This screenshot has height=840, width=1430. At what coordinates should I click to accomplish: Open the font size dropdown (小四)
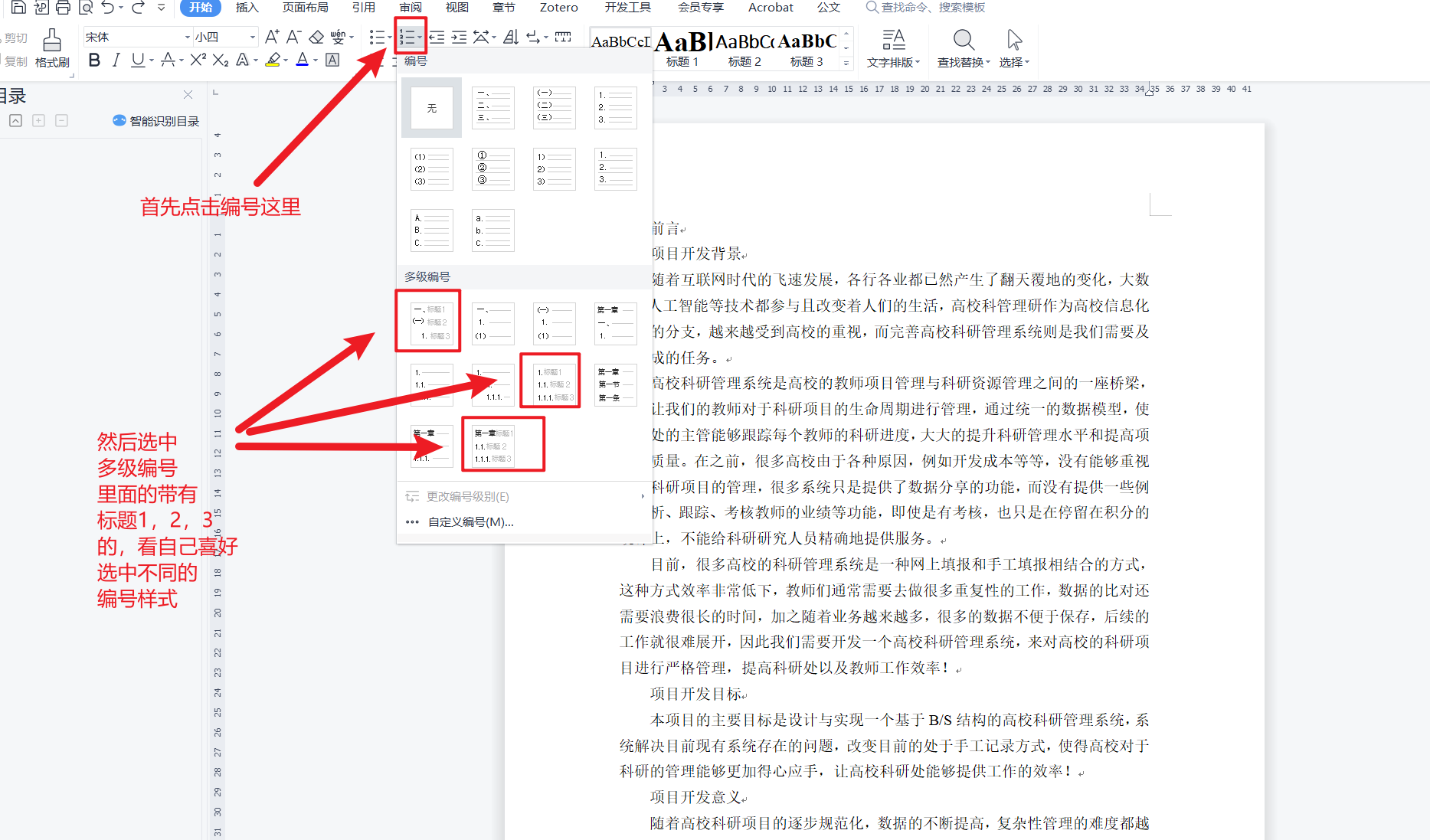point(253,37)
